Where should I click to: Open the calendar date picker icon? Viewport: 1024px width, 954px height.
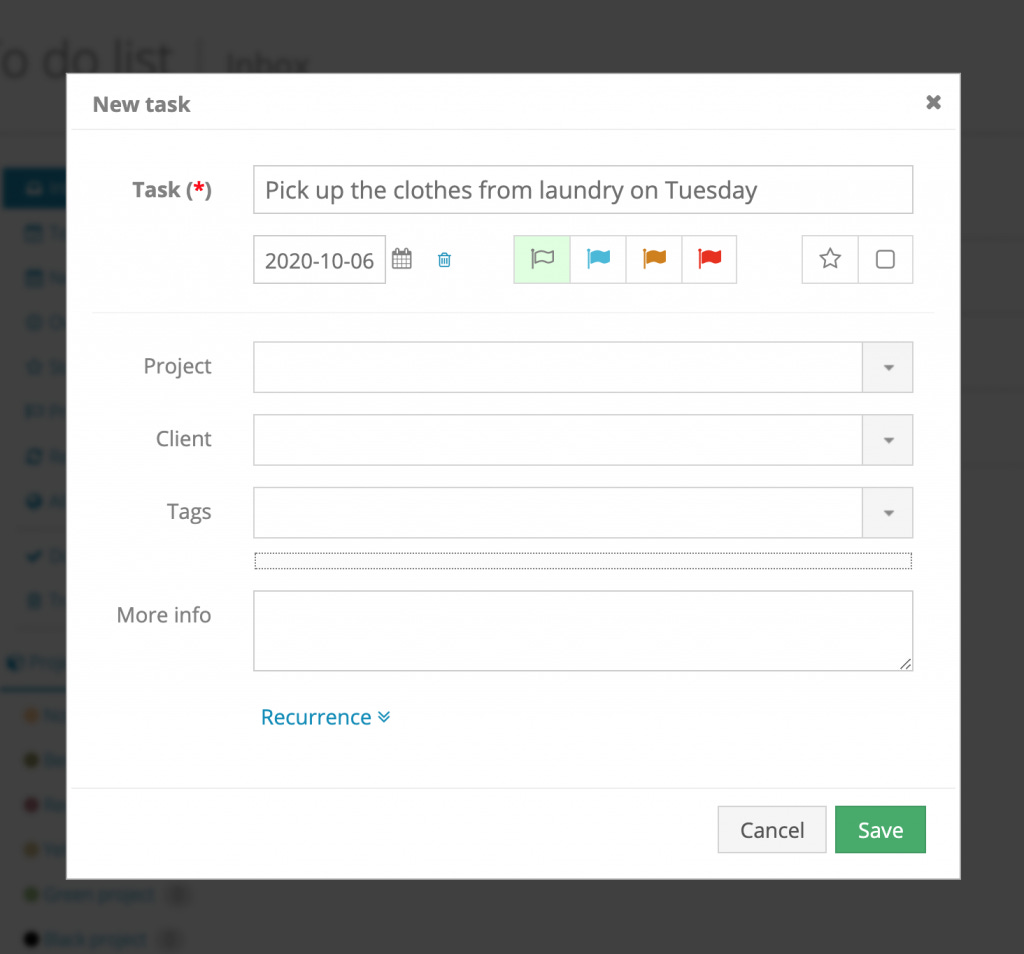402,259
